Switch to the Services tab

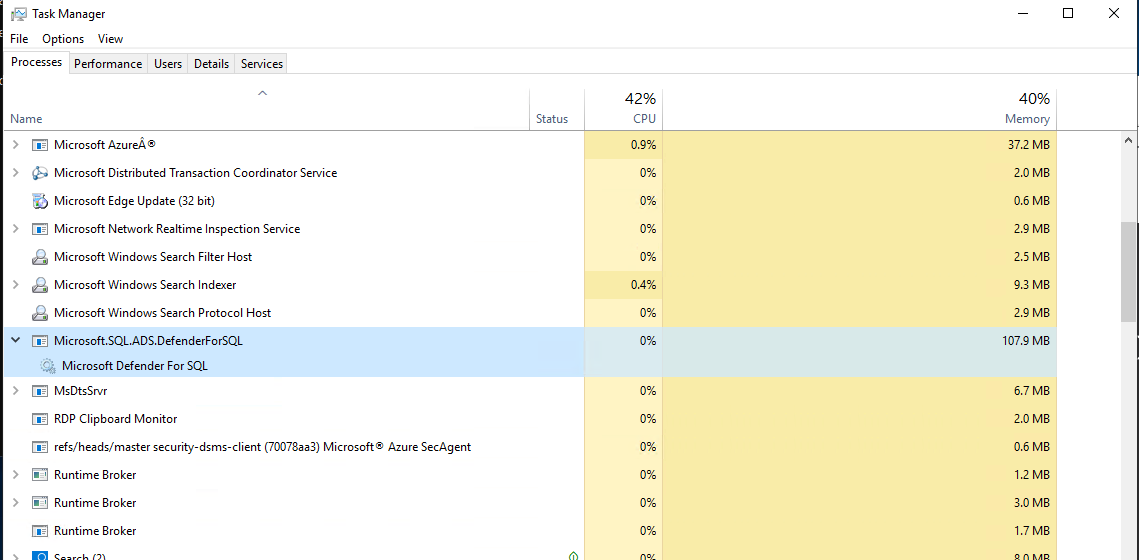pos(262,64)
